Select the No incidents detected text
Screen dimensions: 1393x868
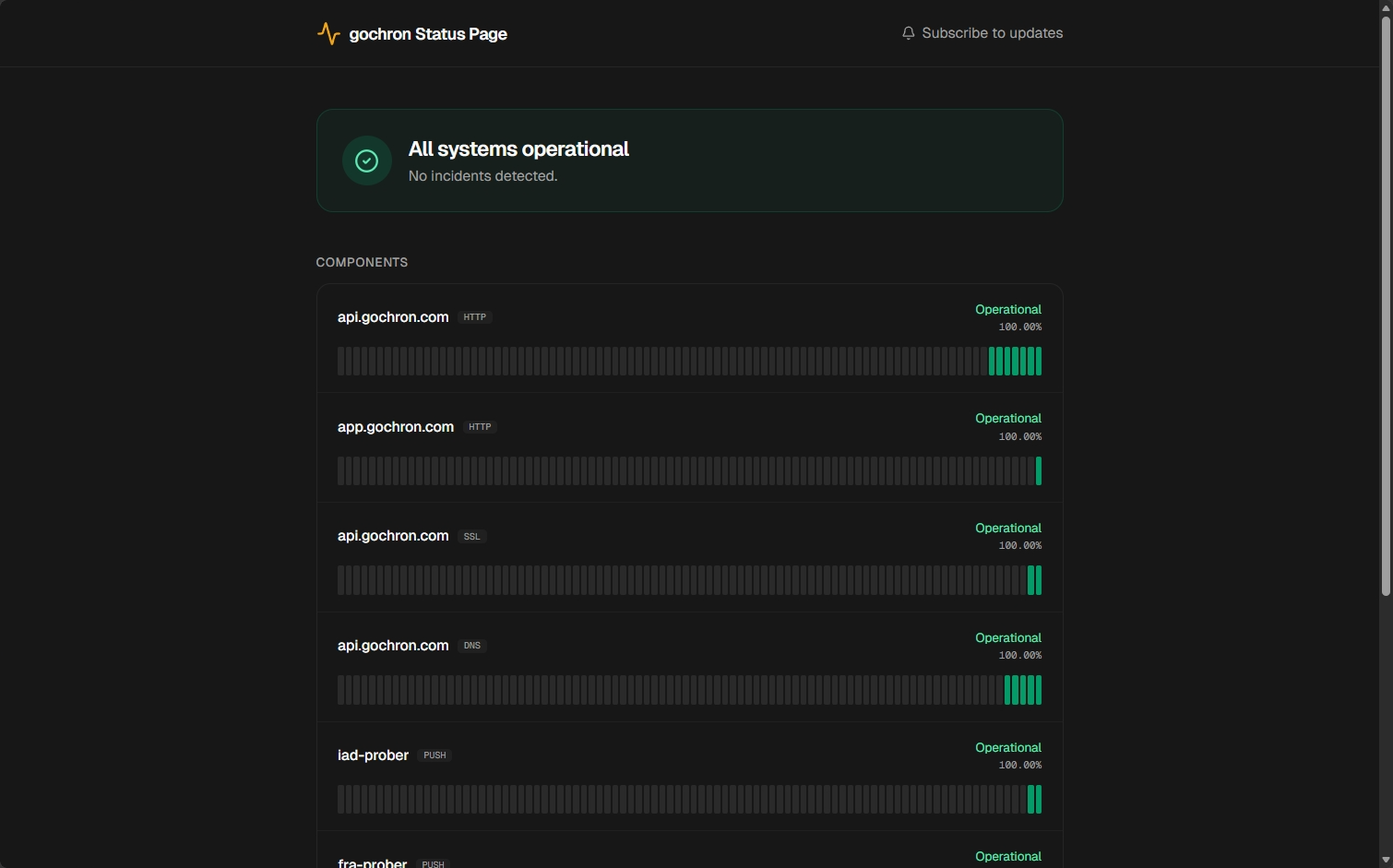[482, 176]
